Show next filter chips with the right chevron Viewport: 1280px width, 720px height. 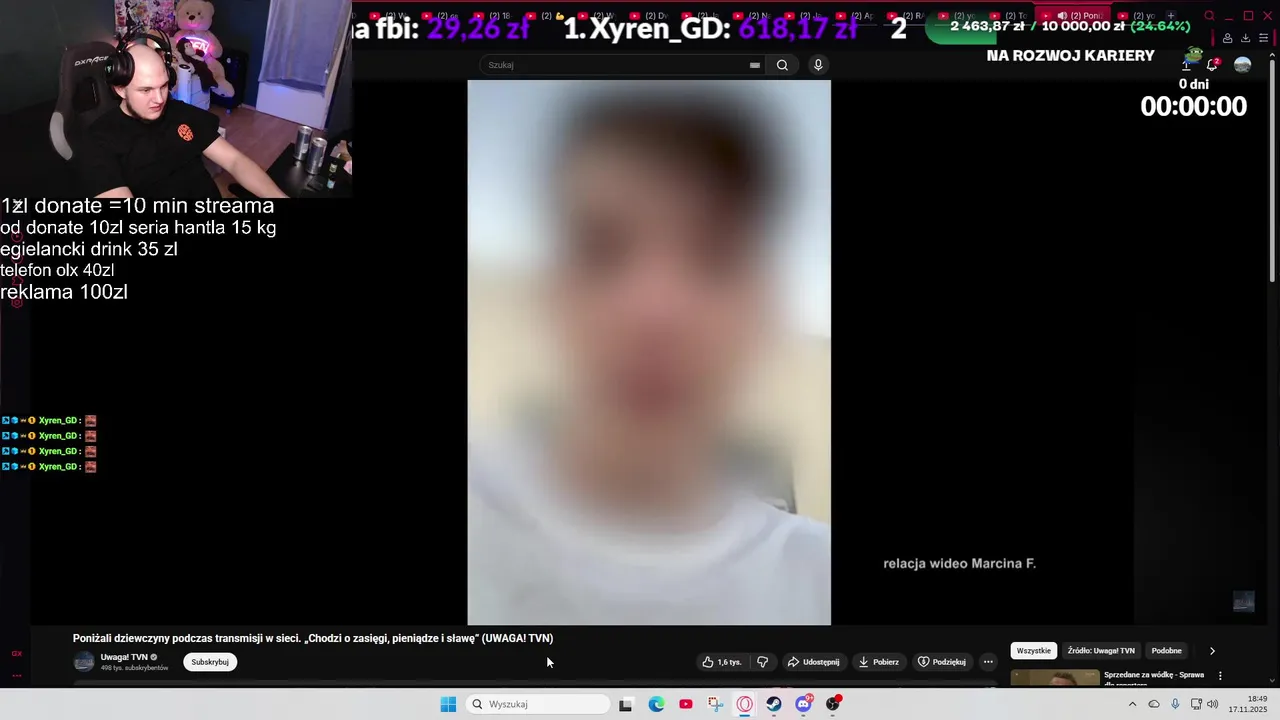tap(1212, 651)
